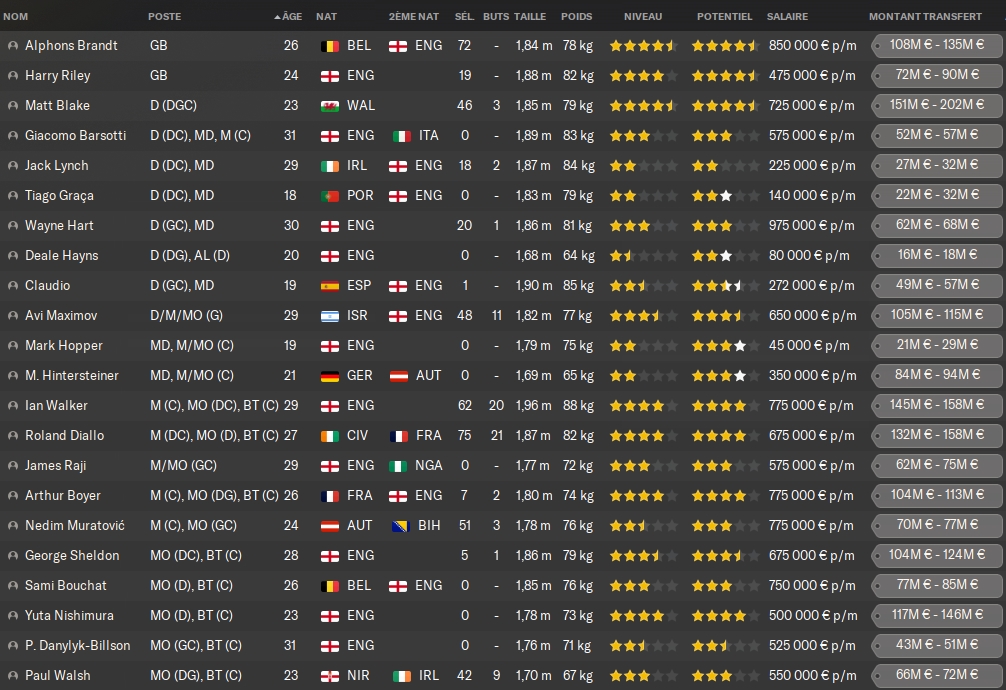Click the person icon beside Giacomo Barsotti

coord(12,136)
